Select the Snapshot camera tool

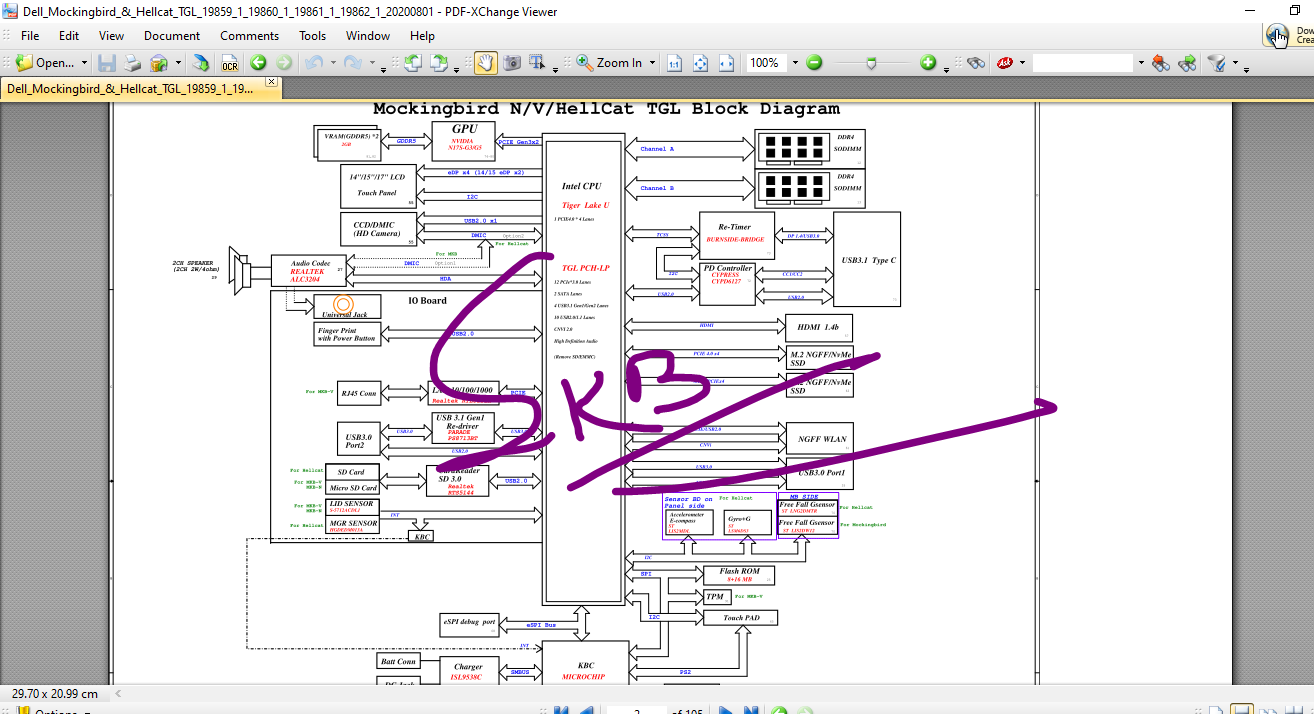click(512, 62)
